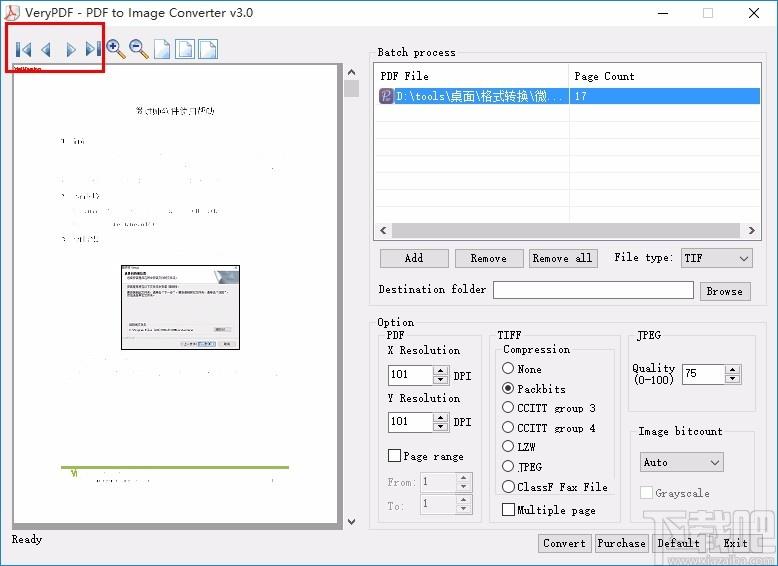Click the X Resolution input field

click(x=411, y=375)
